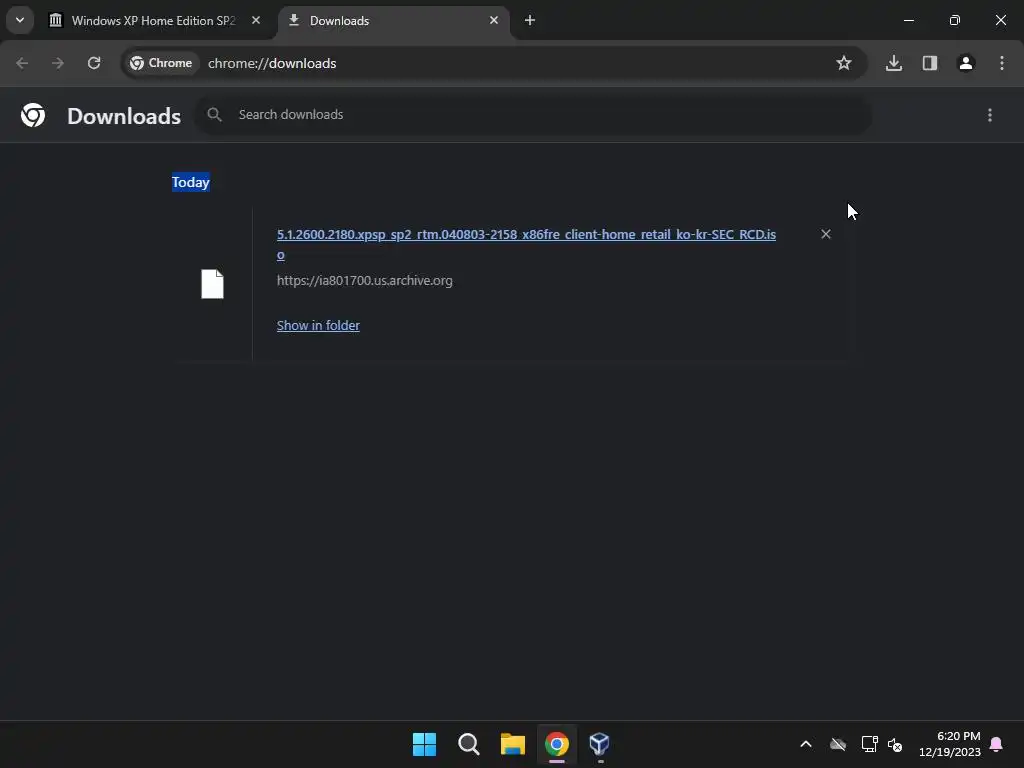1024x768 pixels.
Task: Minimize the Chrome window
Action: [x=908, y=20]
